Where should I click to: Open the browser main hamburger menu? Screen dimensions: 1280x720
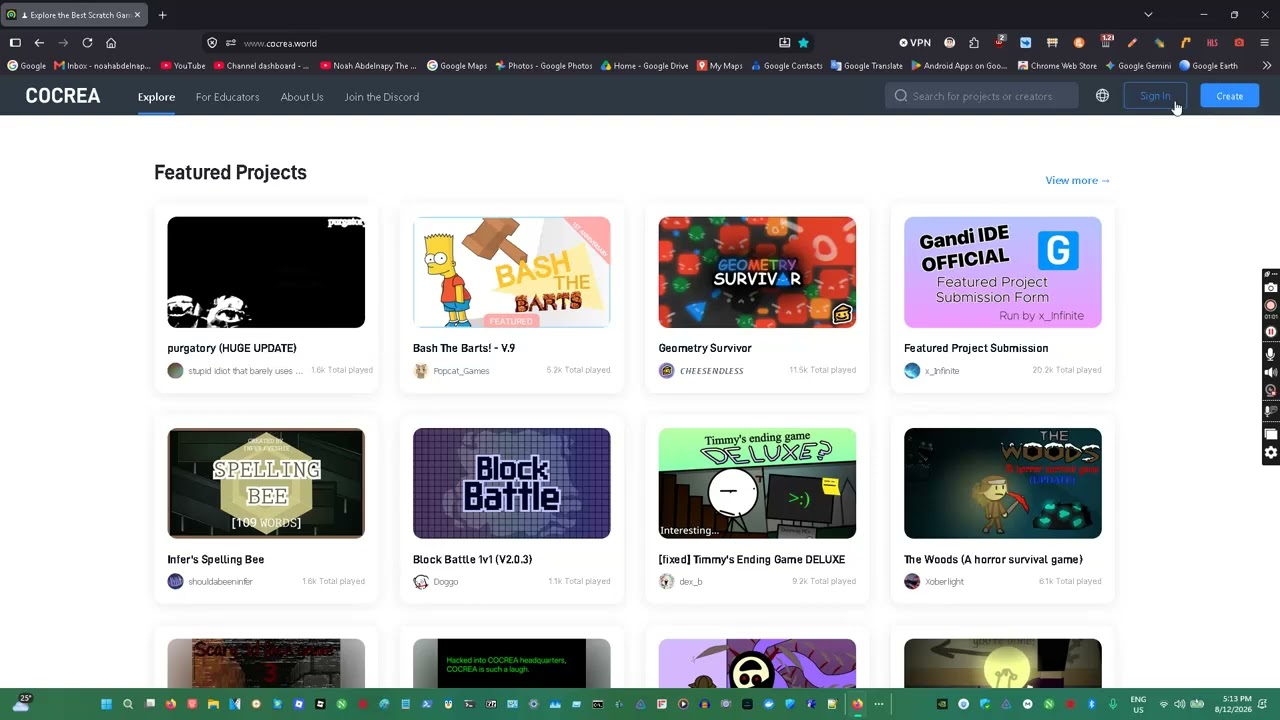point(1264,43)
